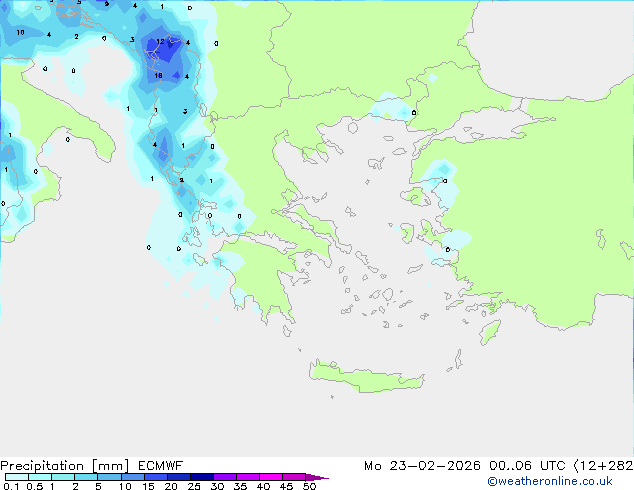Select the 30–35 mm purple legend swatch
This screenshot has width=634, height=490.
225,477
